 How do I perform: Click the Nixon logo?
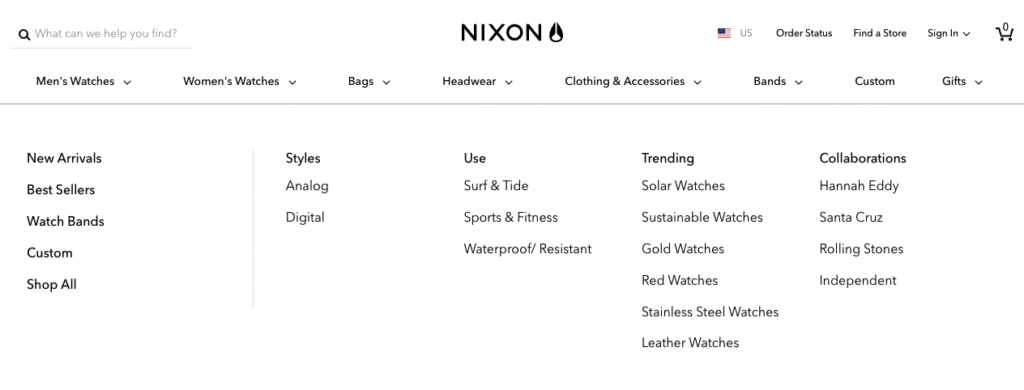pos(512,32)
